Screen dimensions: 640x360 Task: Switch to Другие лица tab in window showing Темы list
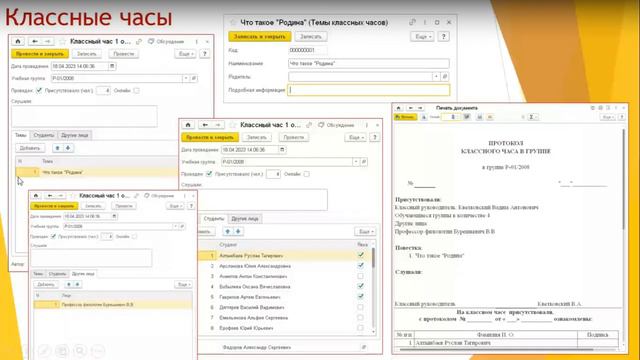tap(75, 136)
